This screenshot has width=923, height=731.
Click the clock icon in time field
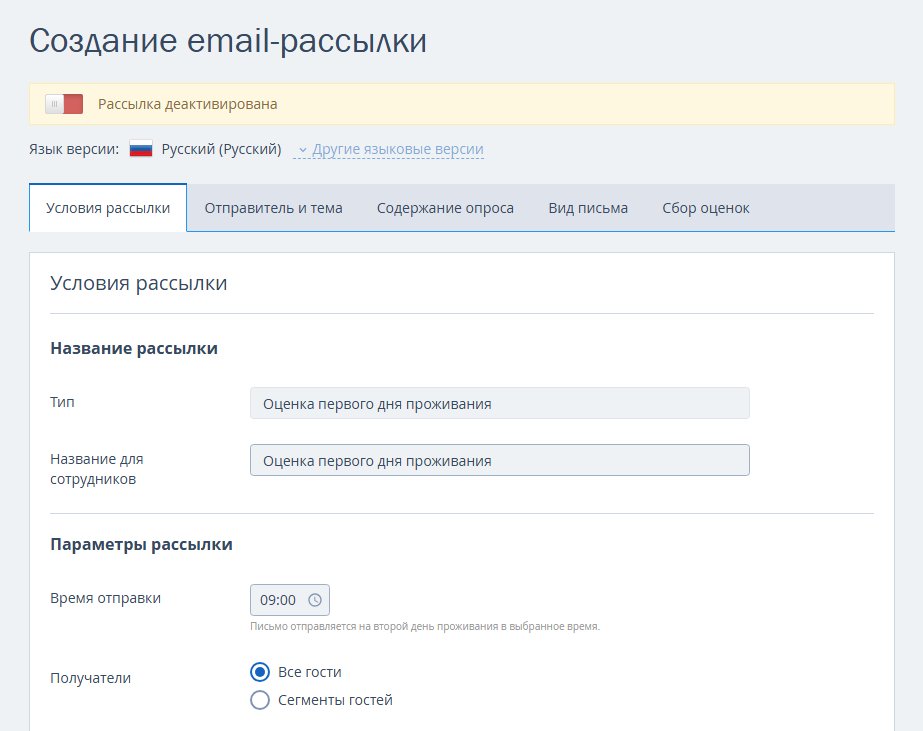[x=315, y=600]
